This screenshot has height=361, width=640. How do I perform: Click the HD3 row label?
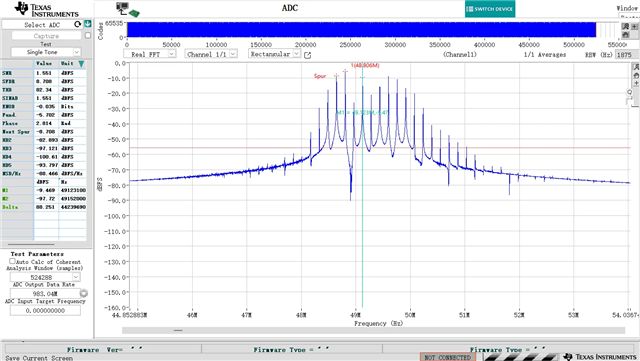7,148
